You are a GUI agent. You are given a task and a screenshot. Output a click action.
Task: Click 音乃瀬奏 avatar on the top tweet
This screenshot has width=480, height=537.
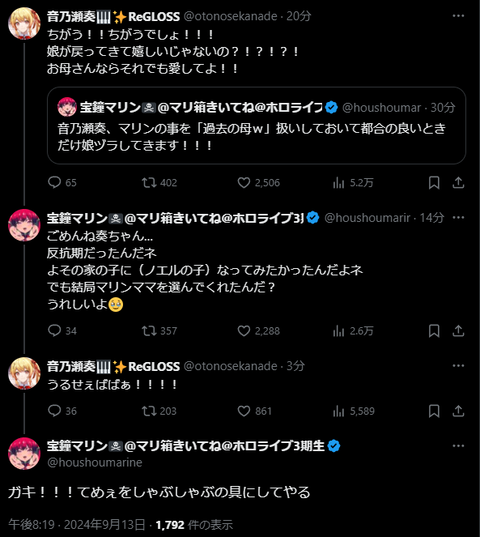[x=24, y=24]
